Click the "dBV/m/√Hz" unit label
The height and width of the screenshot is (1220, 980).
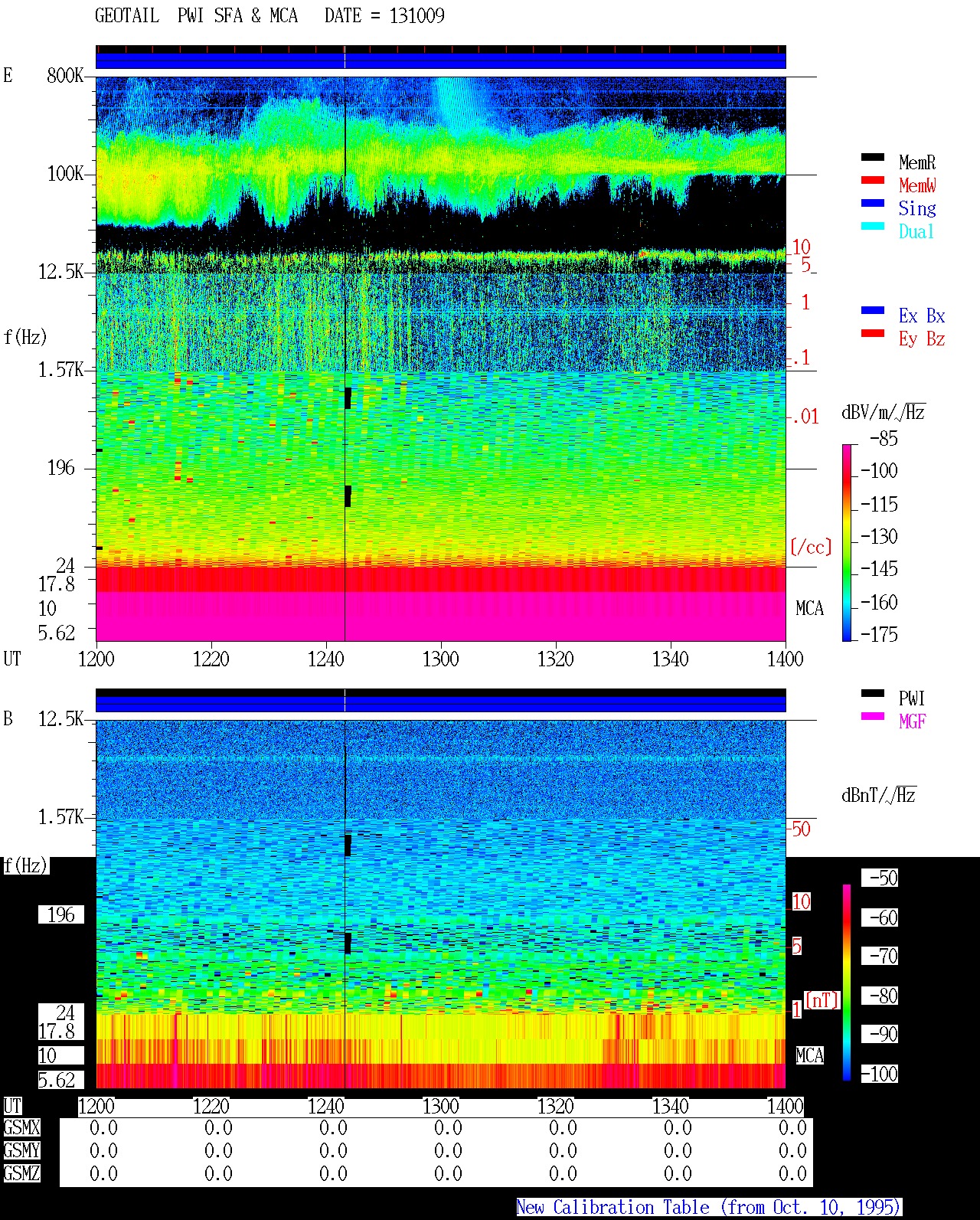point(884,412)
